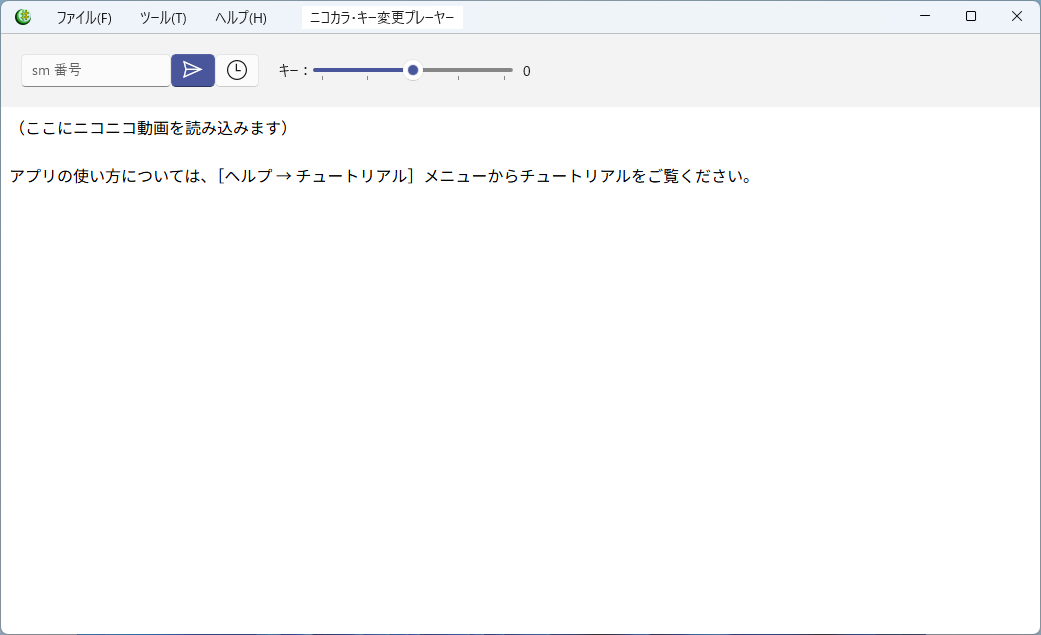Screen dimensions: 1041x635
Task: Click the green app icon in title bar
Action: click(x=23, y=17)
